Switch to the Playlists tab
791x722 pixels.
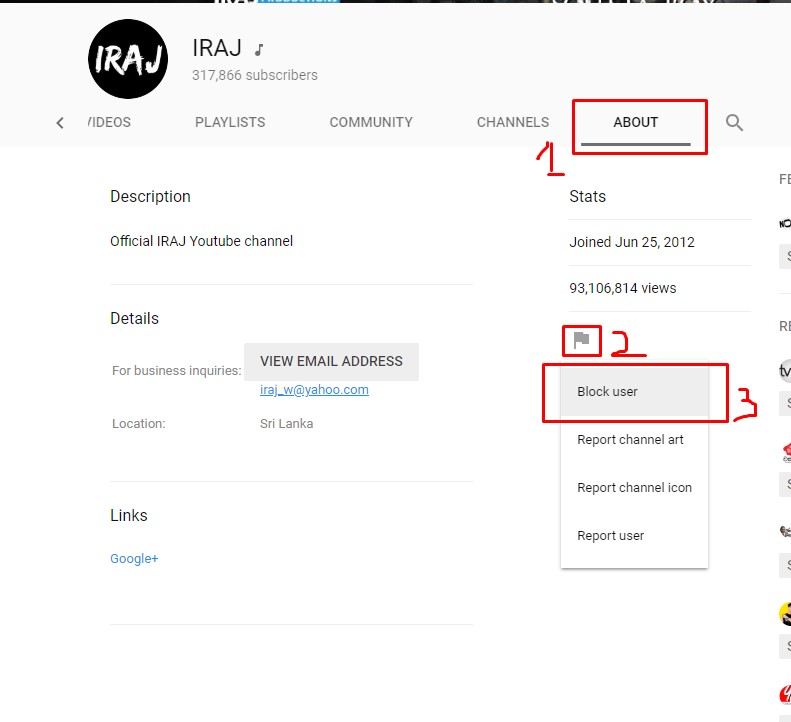click(230, 122)
